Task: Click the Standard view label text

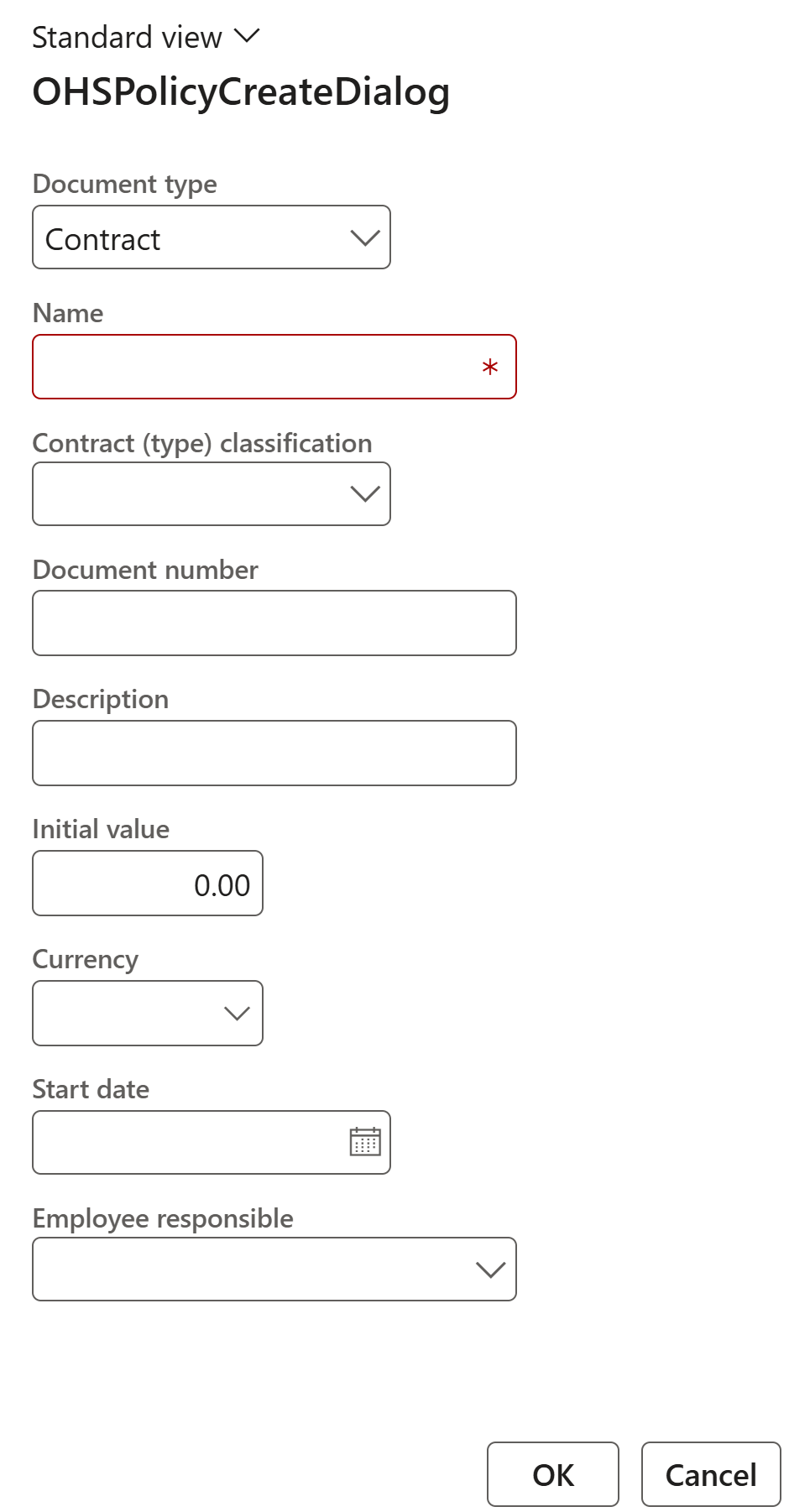Action: tap(127, 38)
